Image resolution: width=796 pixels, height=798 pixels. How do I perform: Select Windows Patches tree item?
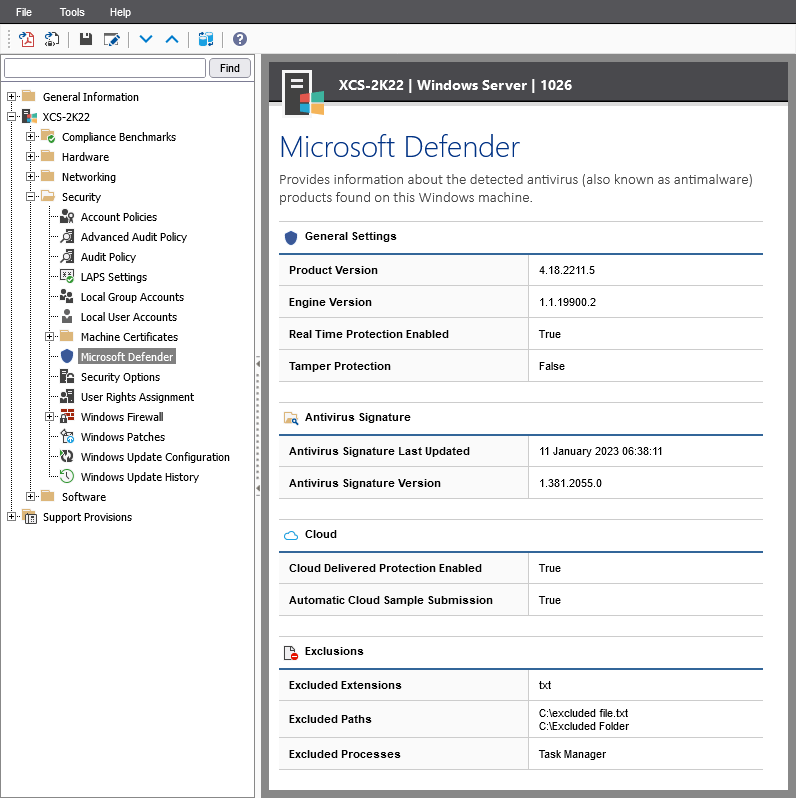tap(123, 437)
